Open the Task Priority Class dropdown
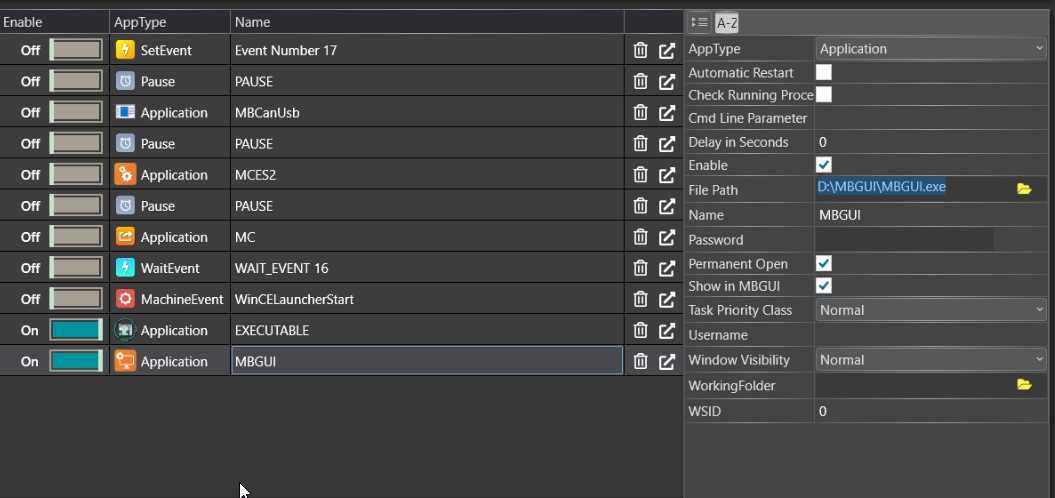 931,310
